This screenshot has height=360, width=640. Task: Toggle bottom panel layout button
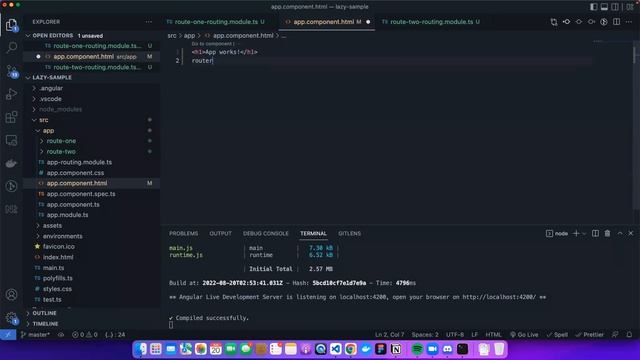click(604, 7)
